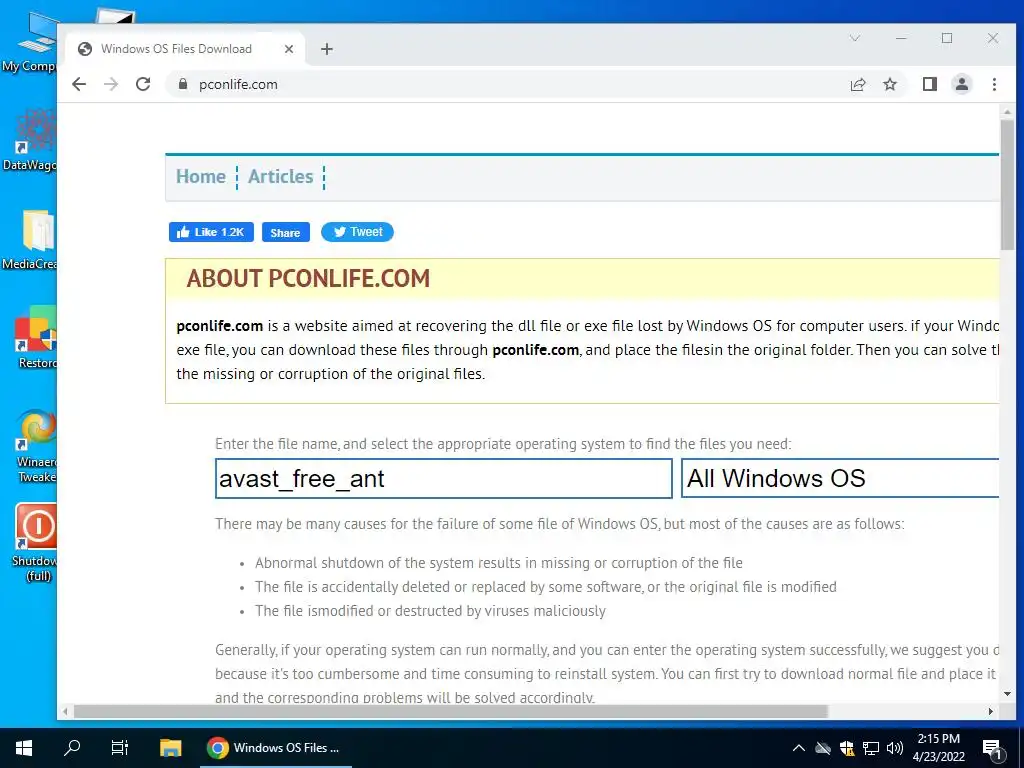Click the 'Abnormal shutdown of the system' bullet
Screen dimensions: 1024x768
(x=498, y=563)
